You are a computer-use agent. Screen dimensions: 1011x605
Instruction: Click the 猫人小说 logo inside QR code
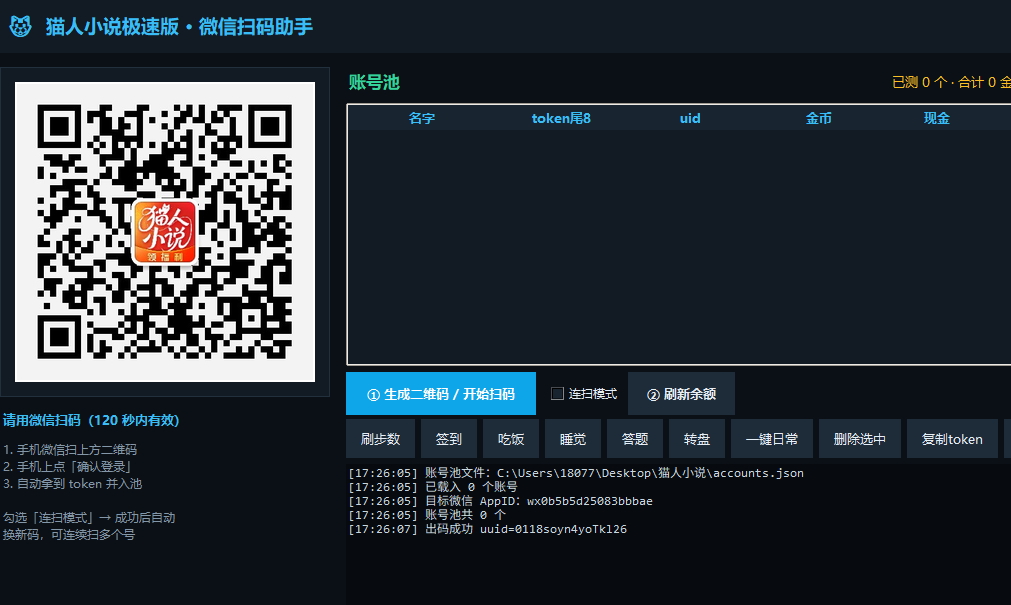click(165, 232)
